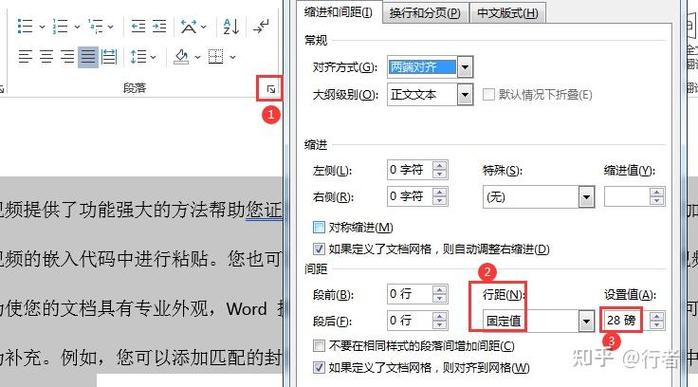Click the 左侧 indent value field
The width and height of the screenshot is (698, 387).
click(410, 170)
